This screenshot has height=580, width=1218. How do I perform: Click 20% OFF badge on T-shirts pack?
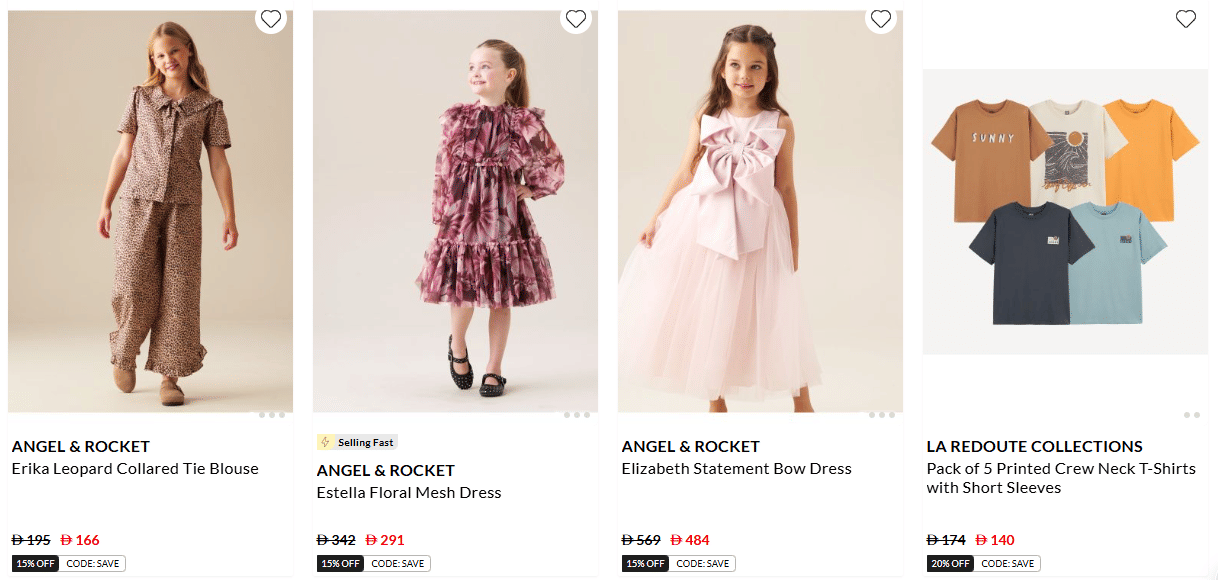pyautogui.click(x=951, y=564)
